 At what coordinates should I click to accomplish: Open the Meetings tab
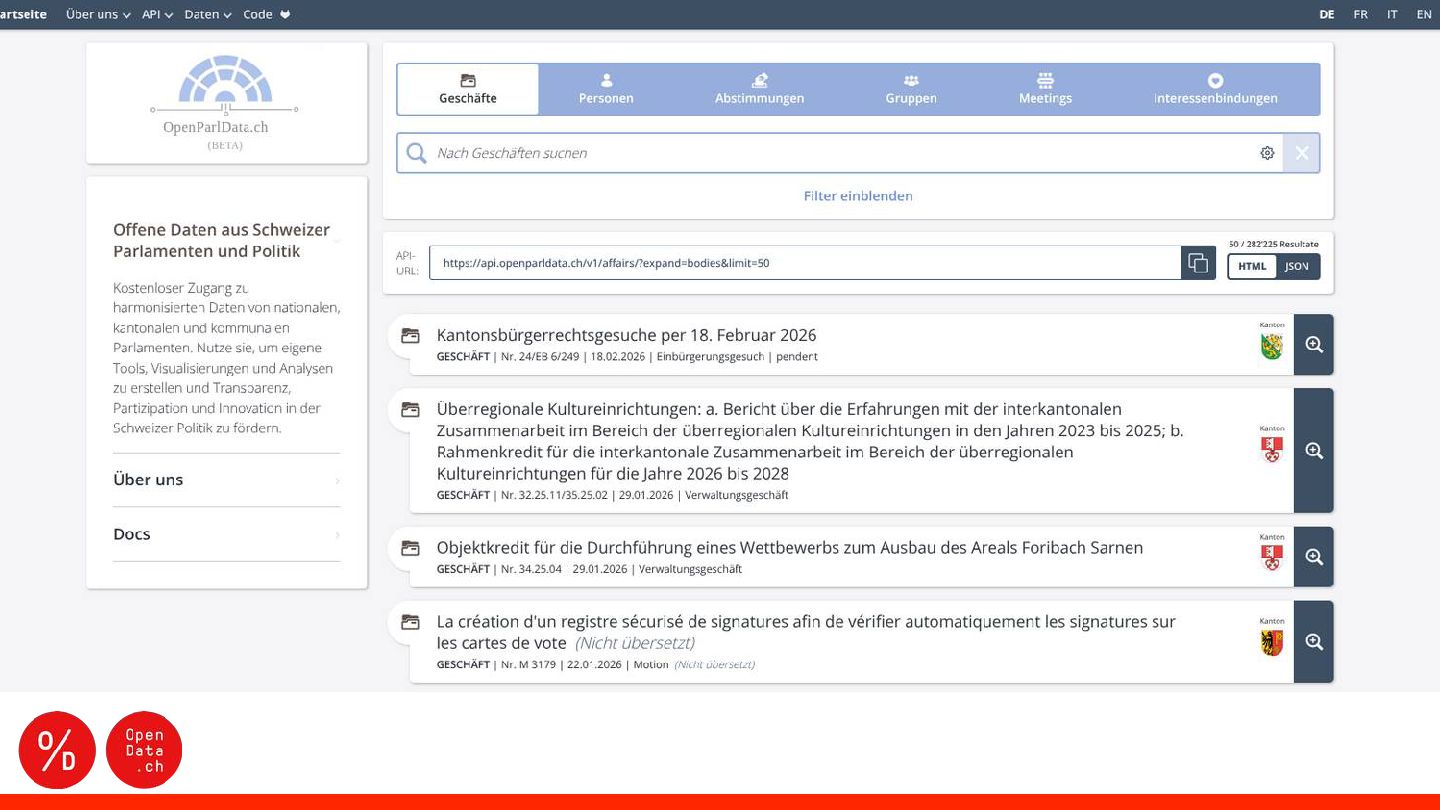(x=1045, y=89)
